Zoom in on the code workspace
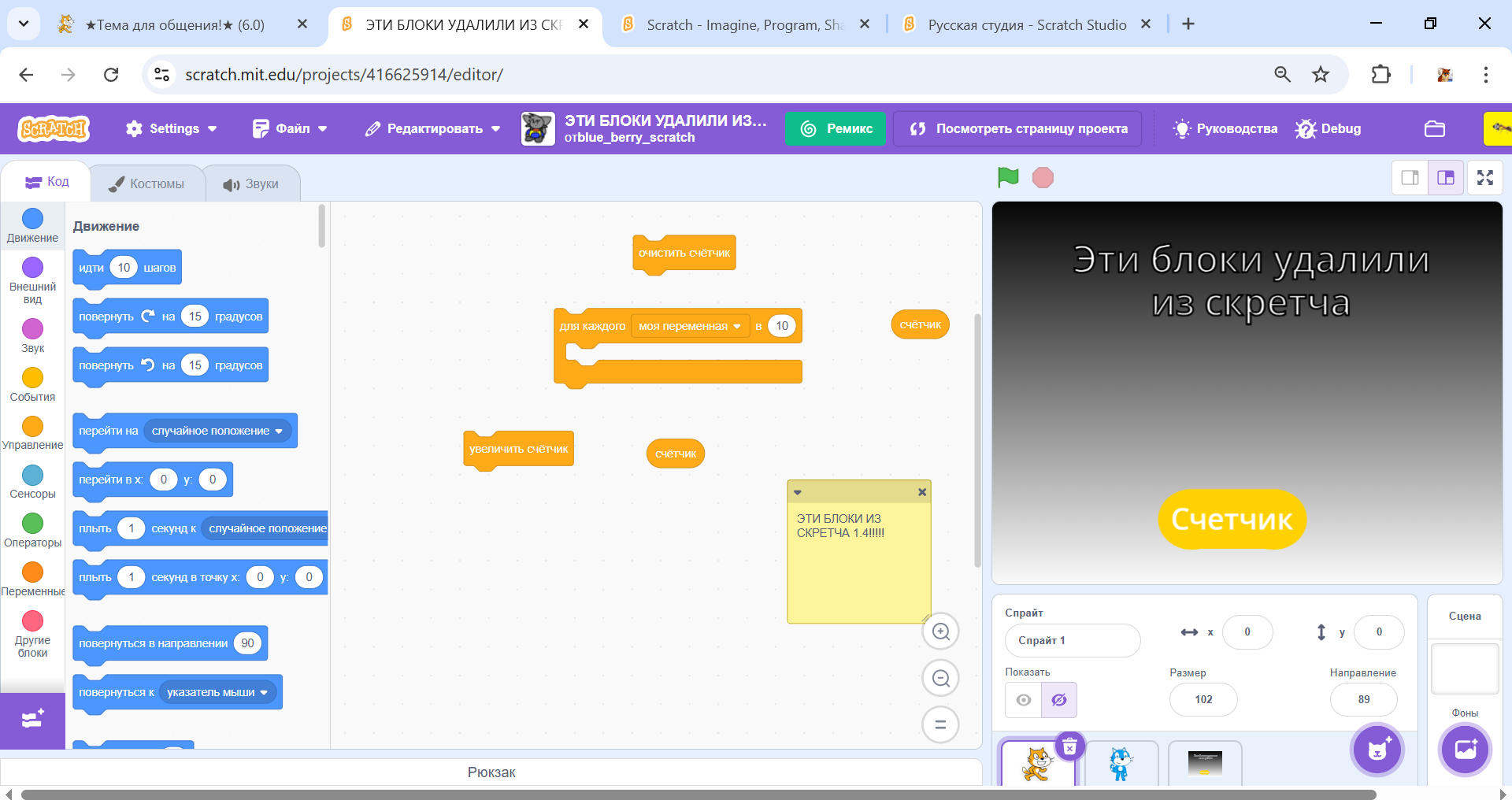This screenshot has width=1512, height=800. tap(940, 631)
